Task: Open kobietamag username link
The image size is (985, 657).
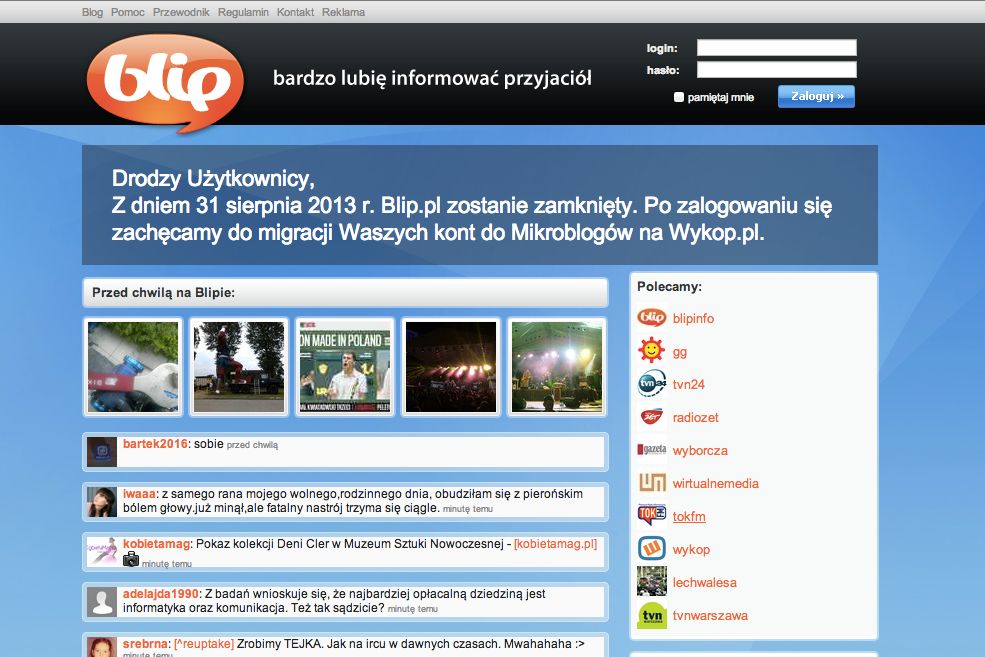Action: pyautogui.click(x=156, y=543)
